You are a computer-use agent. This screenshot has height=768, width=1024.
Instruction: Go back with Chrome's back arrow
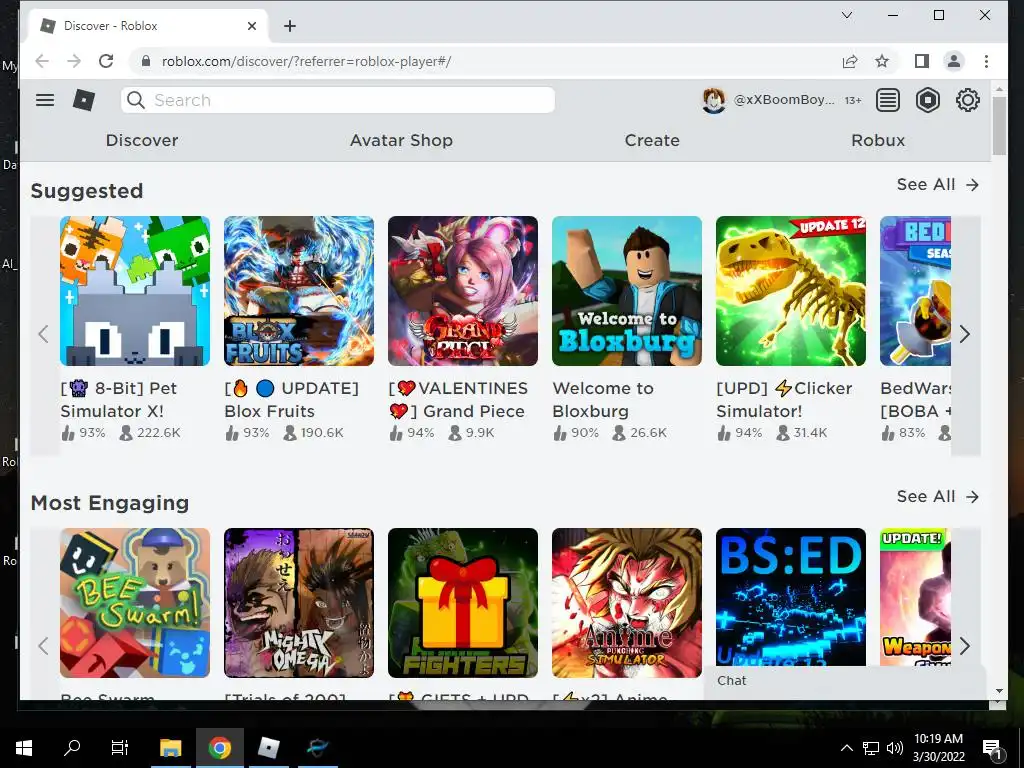(x=42, y=61)
